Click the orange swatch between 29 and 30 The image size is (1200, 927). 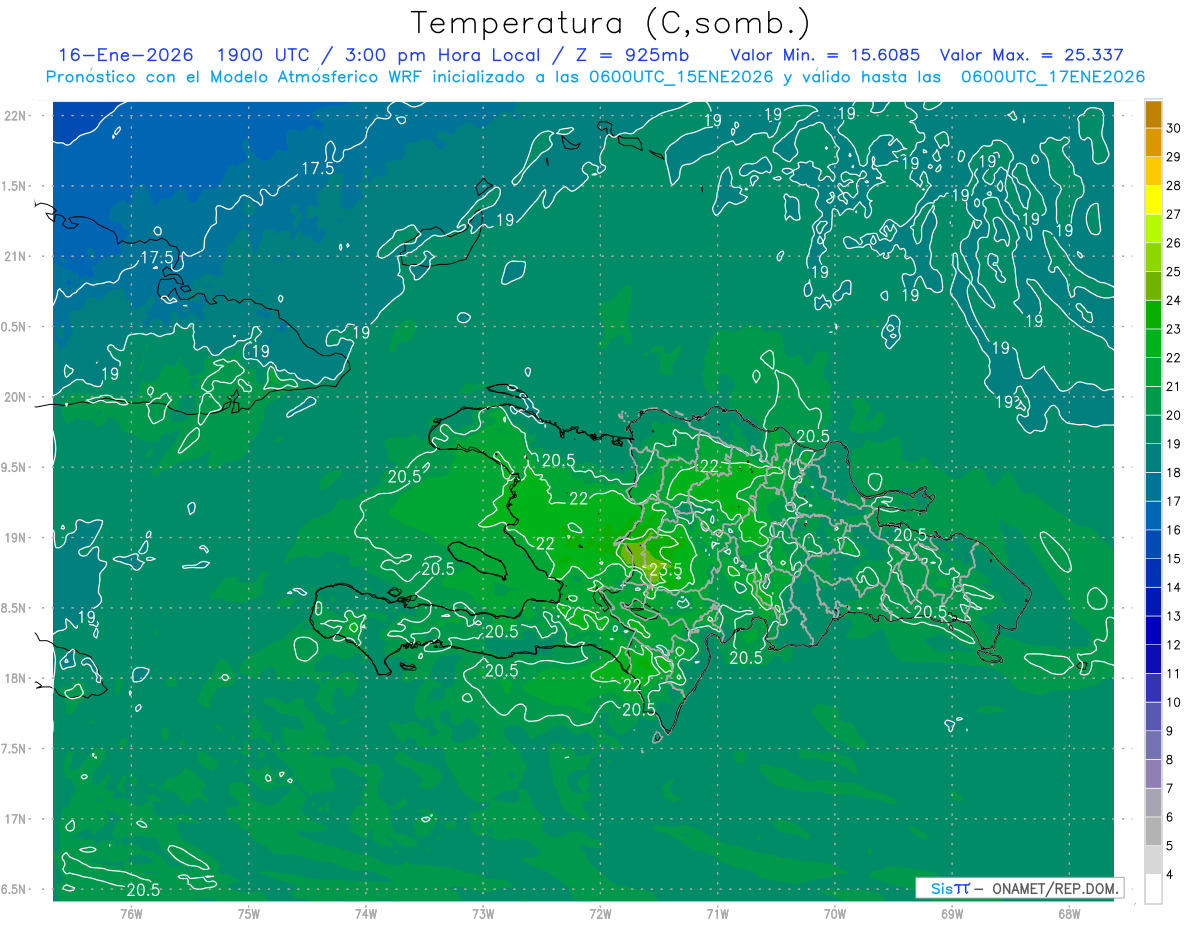click(1153, 143)
